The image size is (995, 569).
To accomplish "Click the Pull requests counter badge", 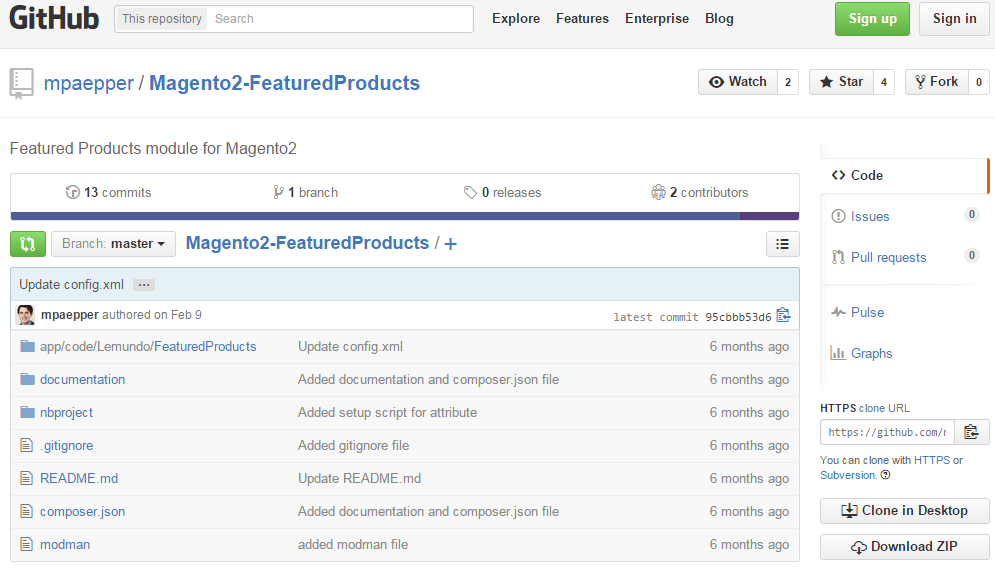I will click(972, 256).
